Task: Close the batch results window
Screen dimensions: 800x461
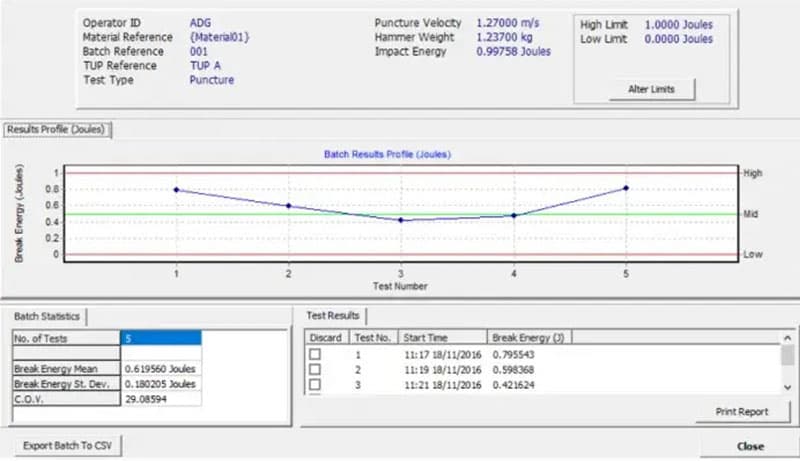Action: [750, 446]
